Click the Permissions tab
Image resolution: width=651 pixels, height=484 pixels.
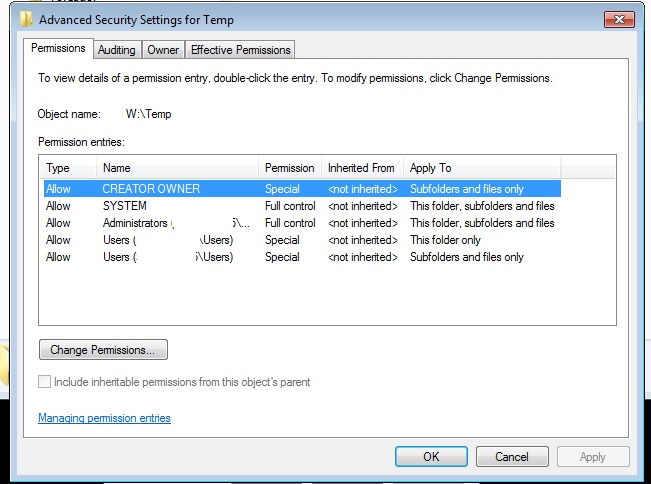point(59,48)
